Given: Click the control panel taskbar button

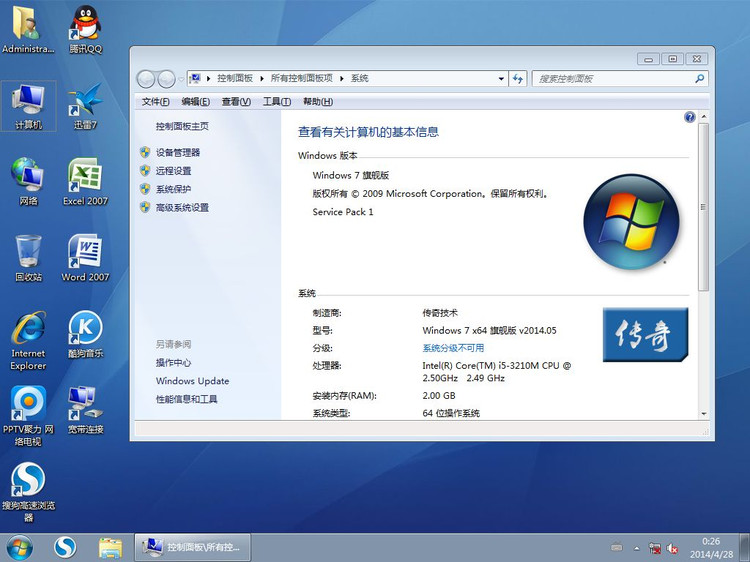Looking at the screenshot, I should [x=192, y=548].
